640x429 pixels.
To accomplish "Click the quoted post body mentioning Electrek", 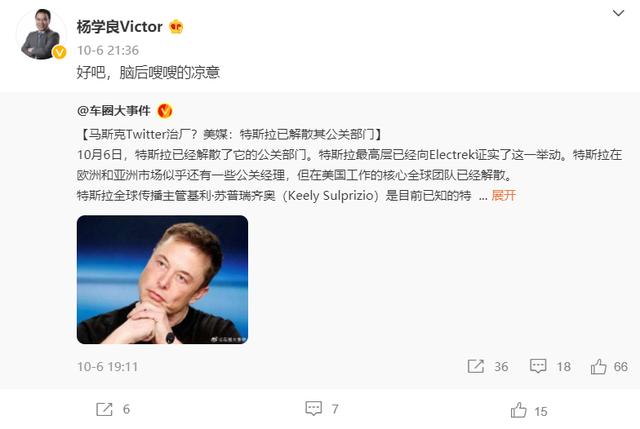I will pyautogui.click(x=349, y=175).
